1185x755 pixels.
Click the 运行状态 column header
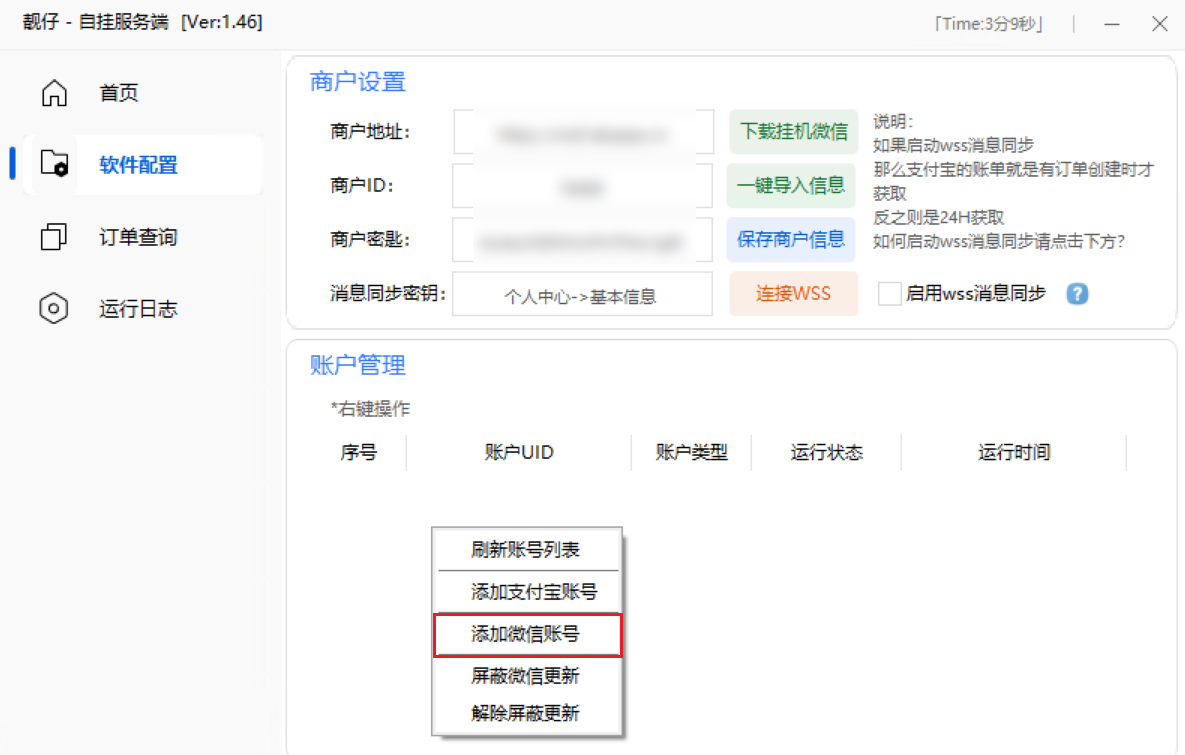click(x=826, y=453)
